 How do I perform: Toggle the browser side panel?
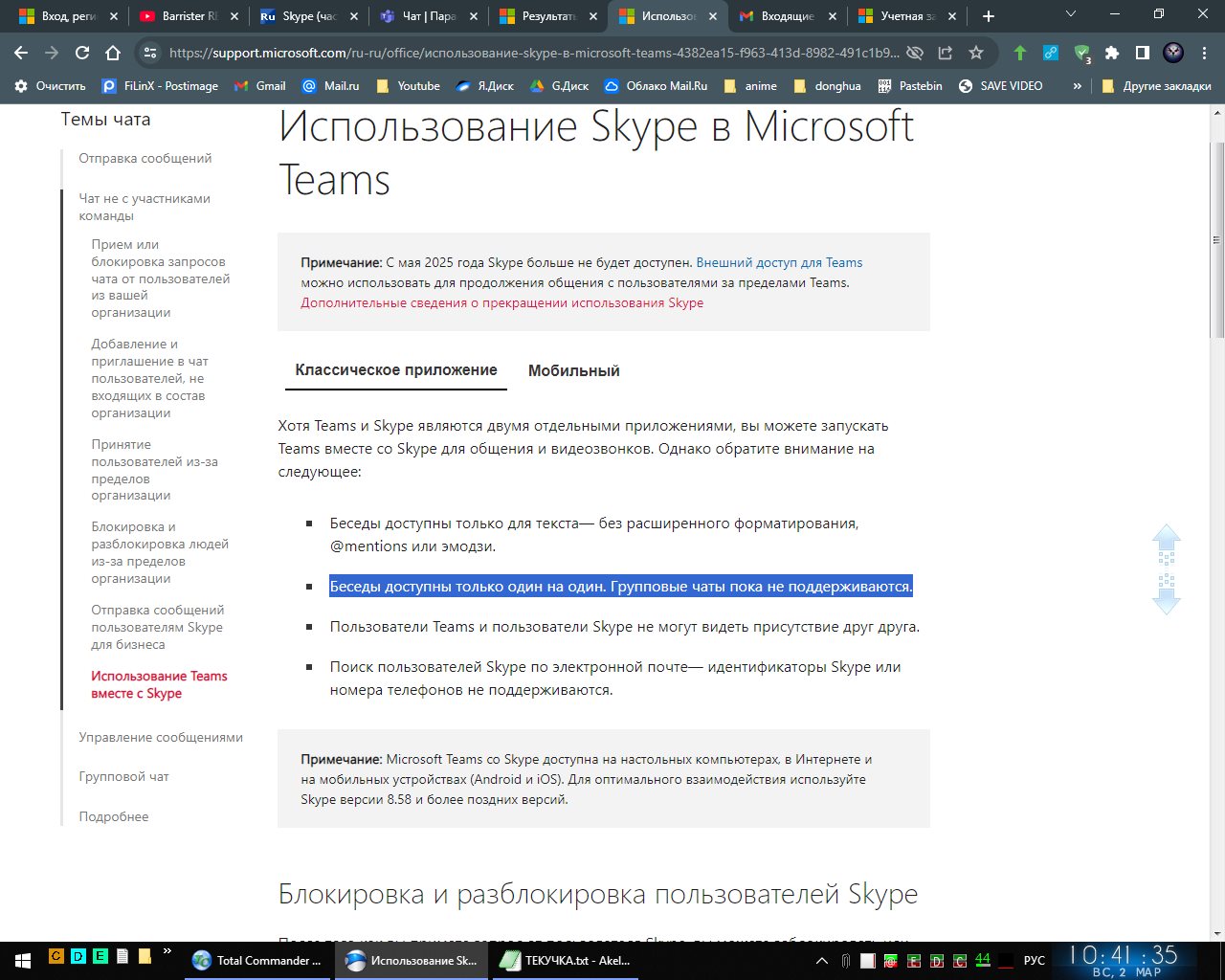[x=1143, y=53]
